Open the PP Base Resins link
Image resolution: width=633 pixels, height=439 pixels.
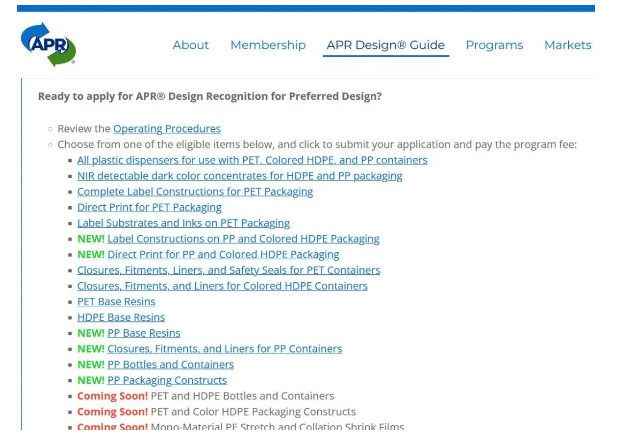pos(144,333)
